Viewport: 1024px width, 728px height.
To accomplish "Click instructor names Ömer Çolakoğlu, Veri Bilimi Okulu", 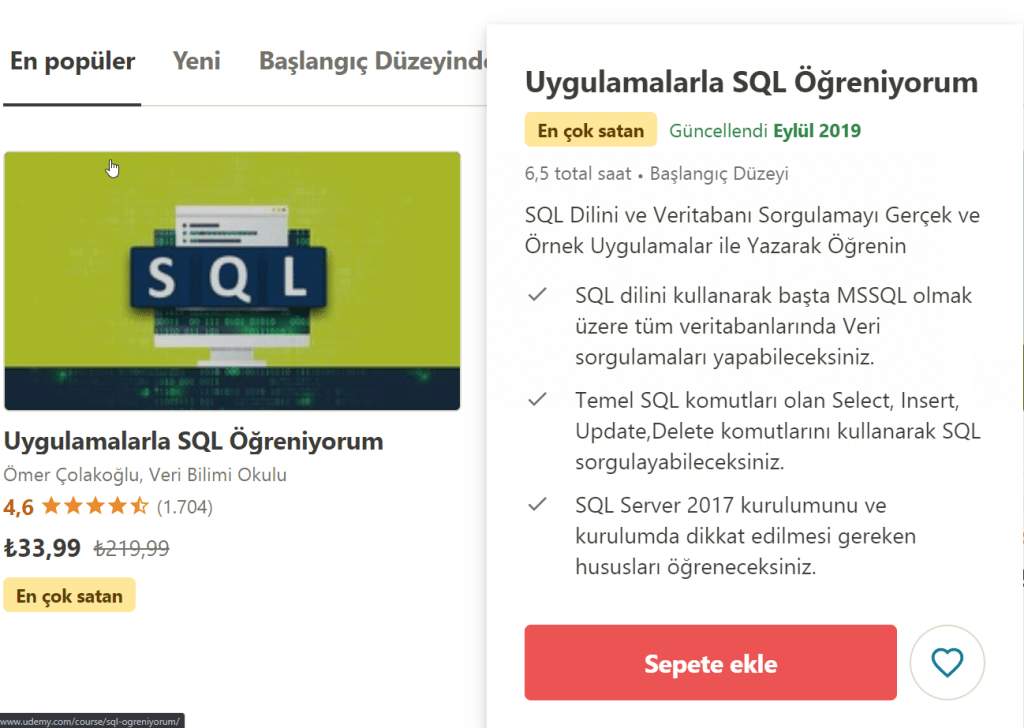I will pyautogui.click(x=146, y=475).
